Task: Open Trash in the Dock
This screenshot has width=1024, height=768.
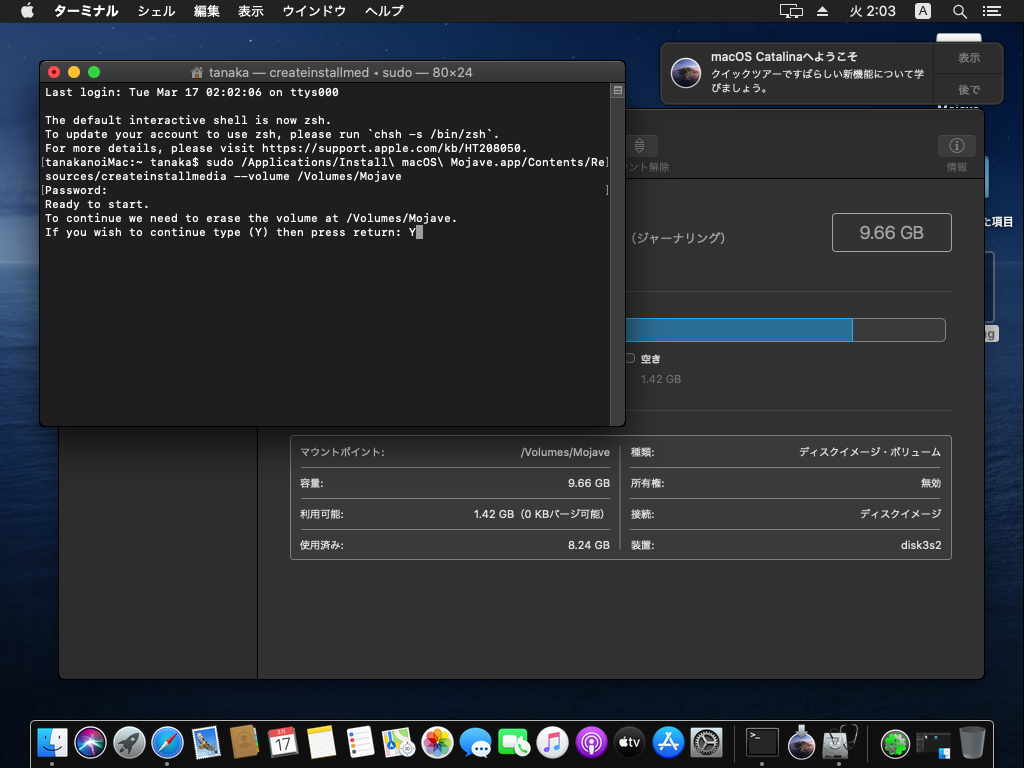Action: [972, 743]
